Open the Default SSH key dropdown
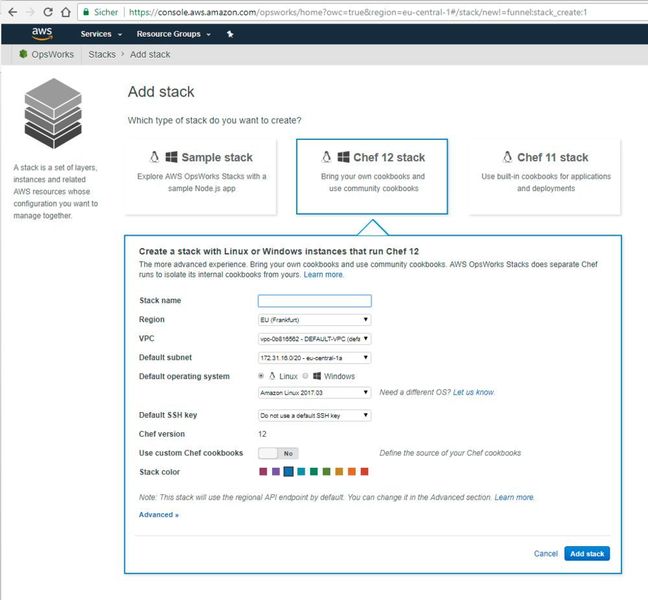Viewport: 648px width, 600px height. 314,415
